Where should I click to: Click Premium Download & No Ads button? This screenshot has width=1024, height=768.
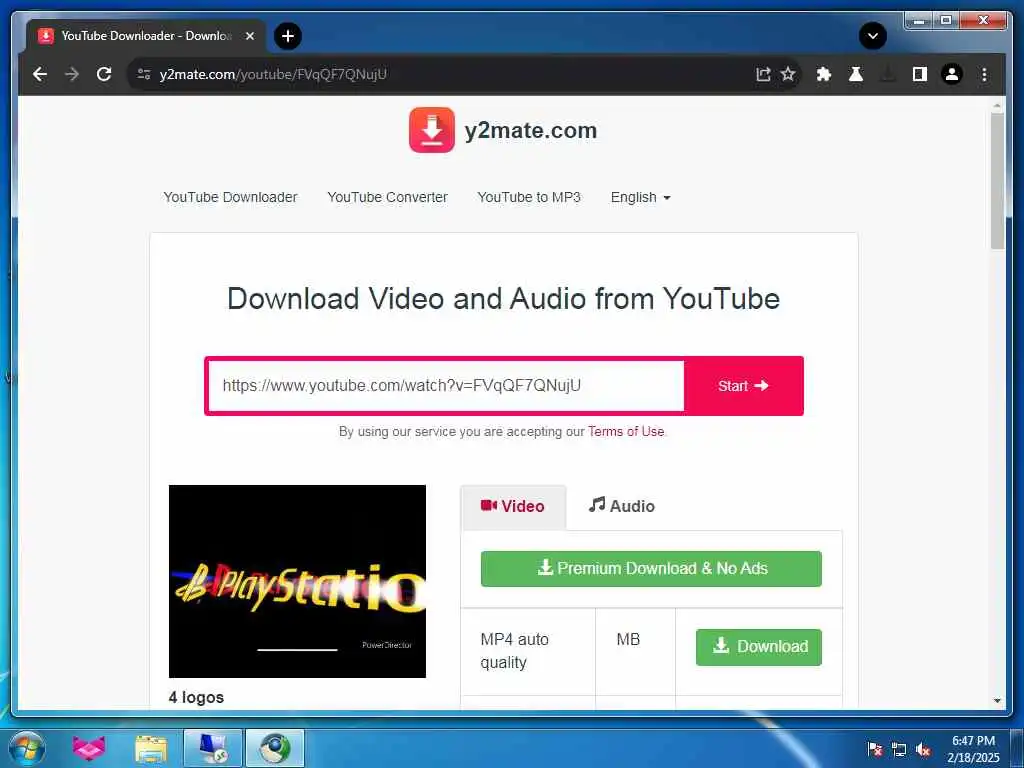(651, 568)
